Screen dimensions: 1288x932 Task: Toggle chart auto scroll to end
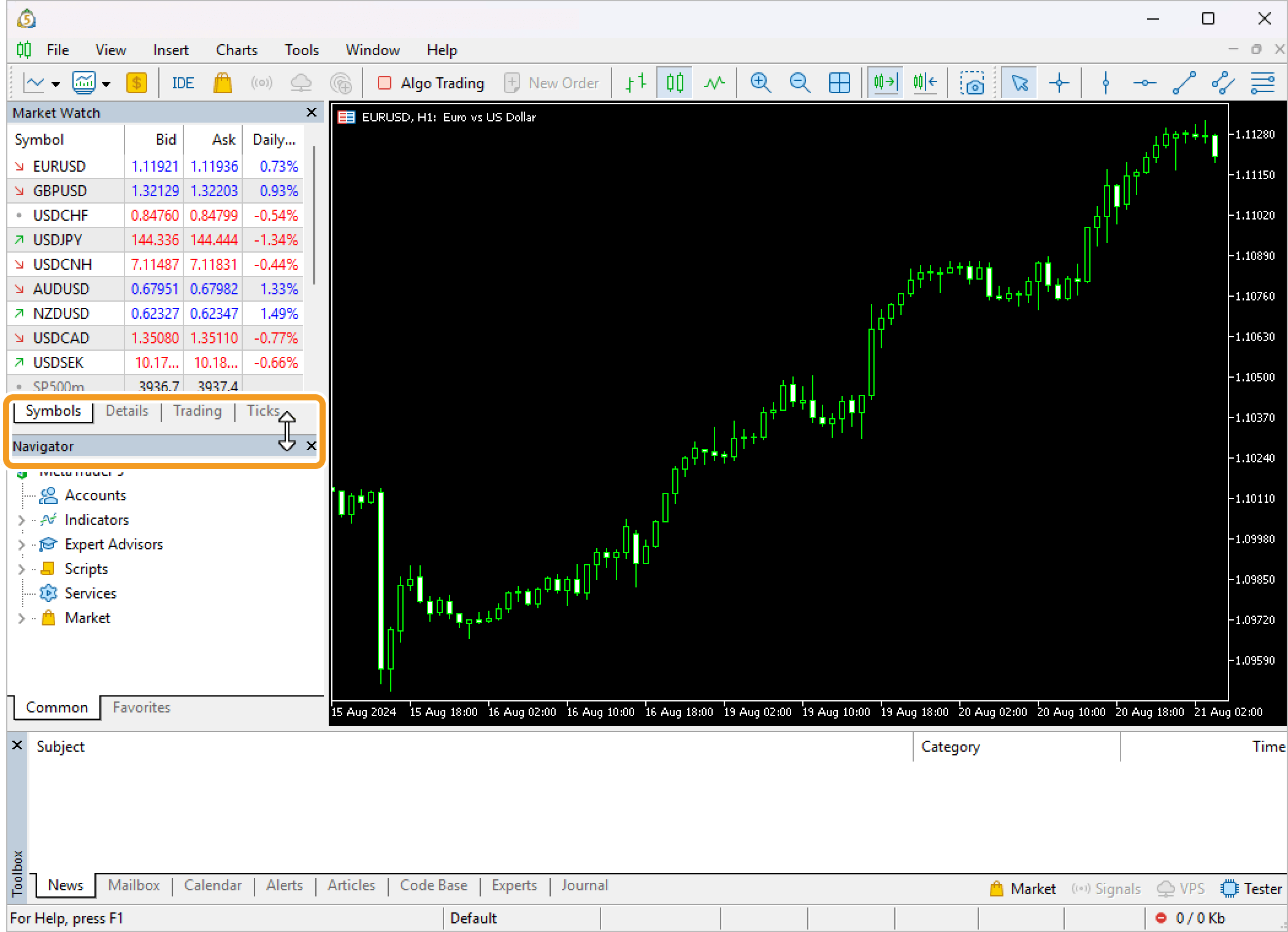click(x=885, y=83)
